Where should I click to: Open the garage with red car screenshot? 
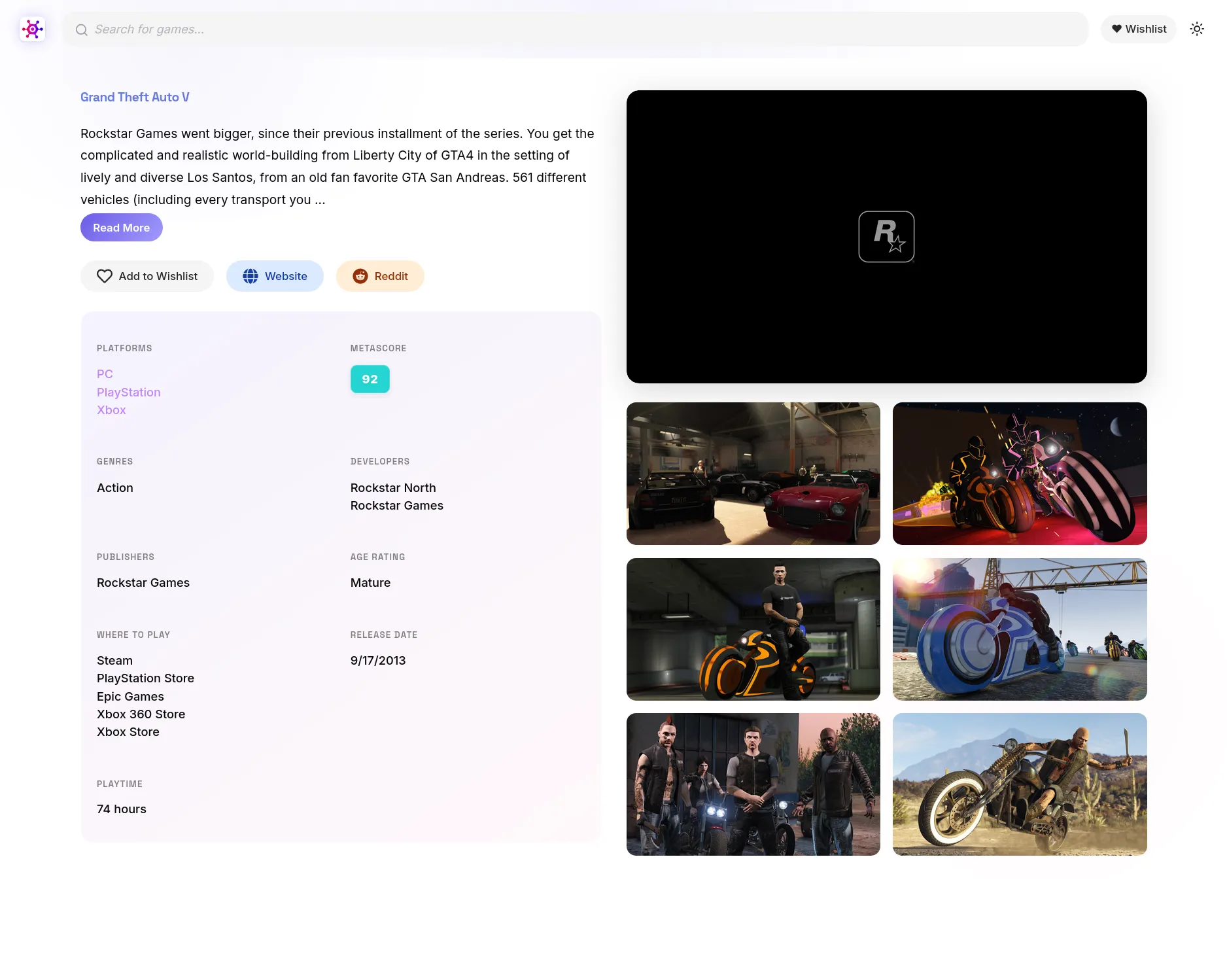pos(753,474)
